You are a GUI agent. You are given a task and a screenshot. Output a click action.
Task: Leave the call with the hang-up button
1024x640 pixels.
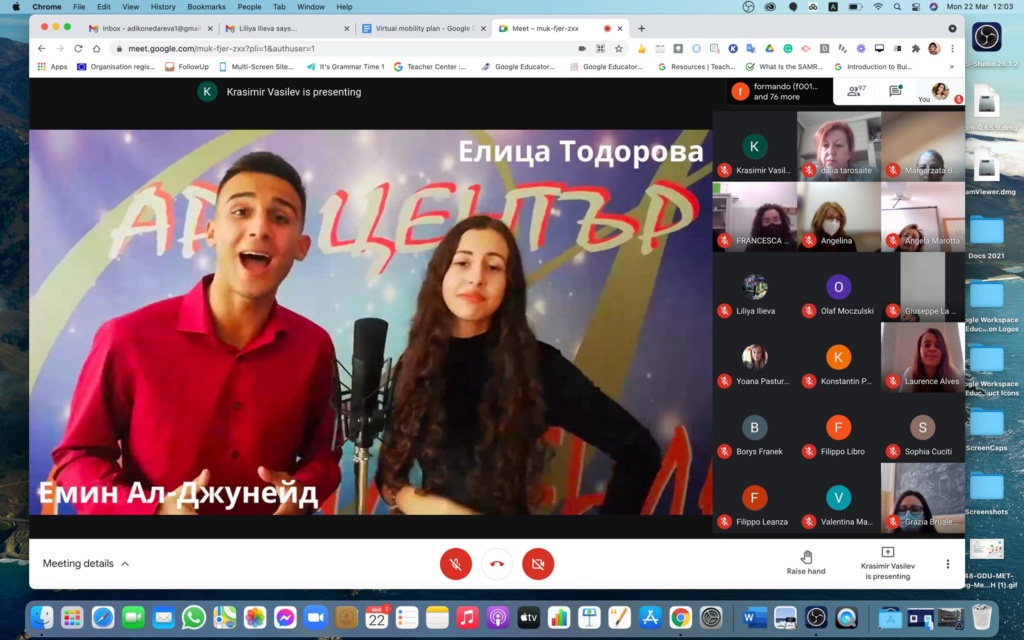(x=497, y=564)
